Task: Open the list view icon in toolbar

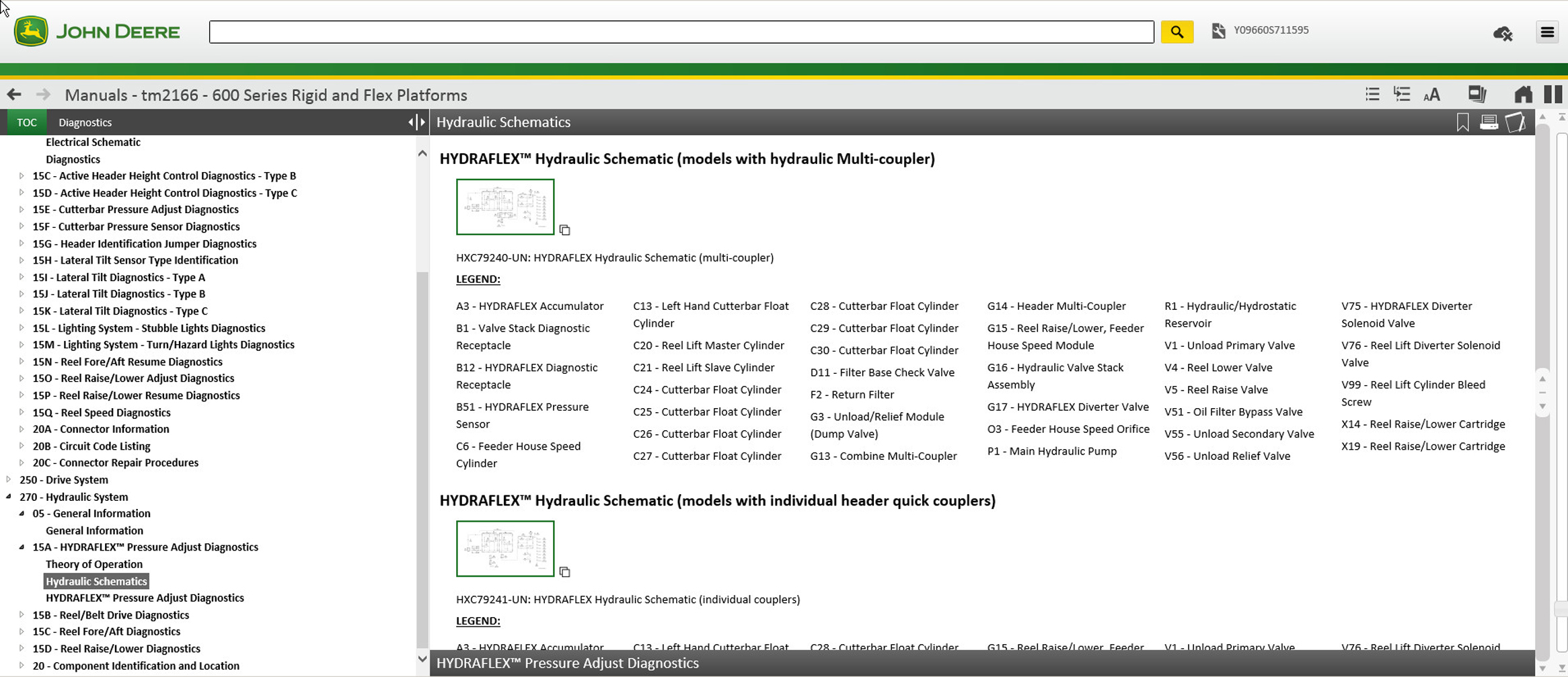Action: coord(1372,95)
